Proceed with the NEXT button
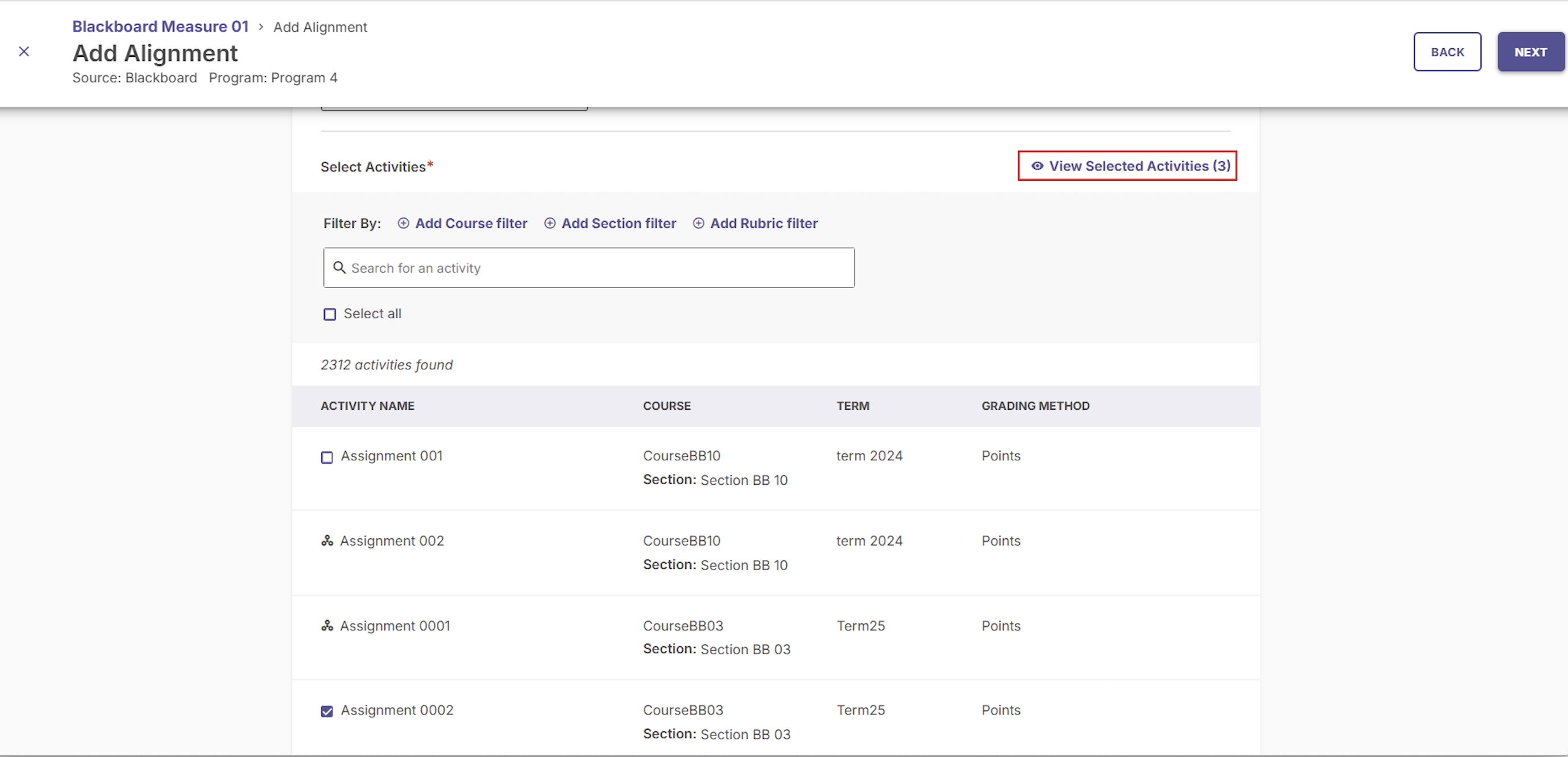Image resolution: width=1568 pixels, height=757 pixels. [1530, 52]
